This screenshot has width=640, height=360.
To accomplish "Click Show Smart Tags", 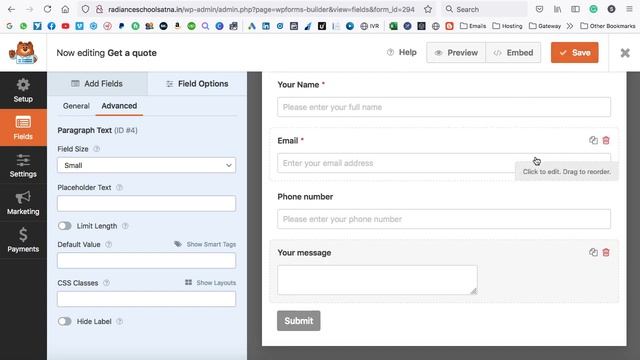I will coord(205,244).
